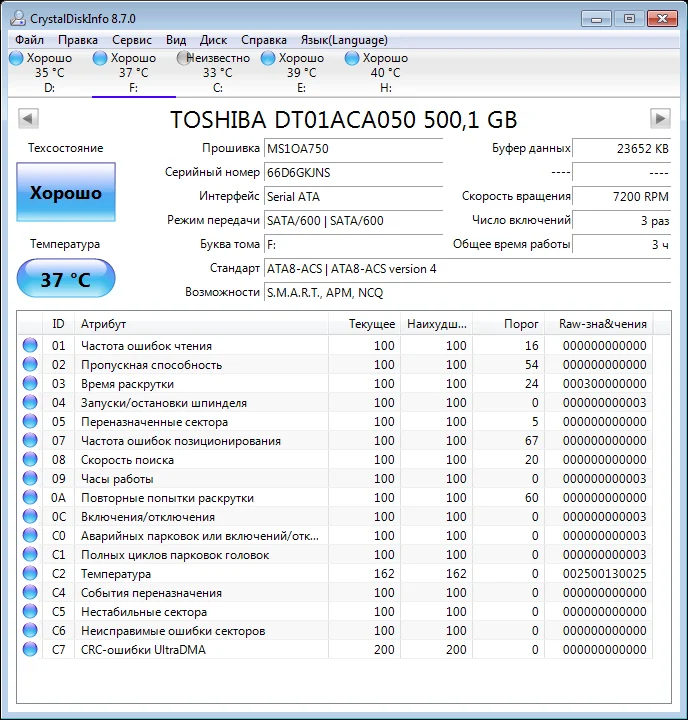Click the previous disk left arrow button
Image resolution: width=688 pixels, height=720 pixels.
click(x=28, y=119)
